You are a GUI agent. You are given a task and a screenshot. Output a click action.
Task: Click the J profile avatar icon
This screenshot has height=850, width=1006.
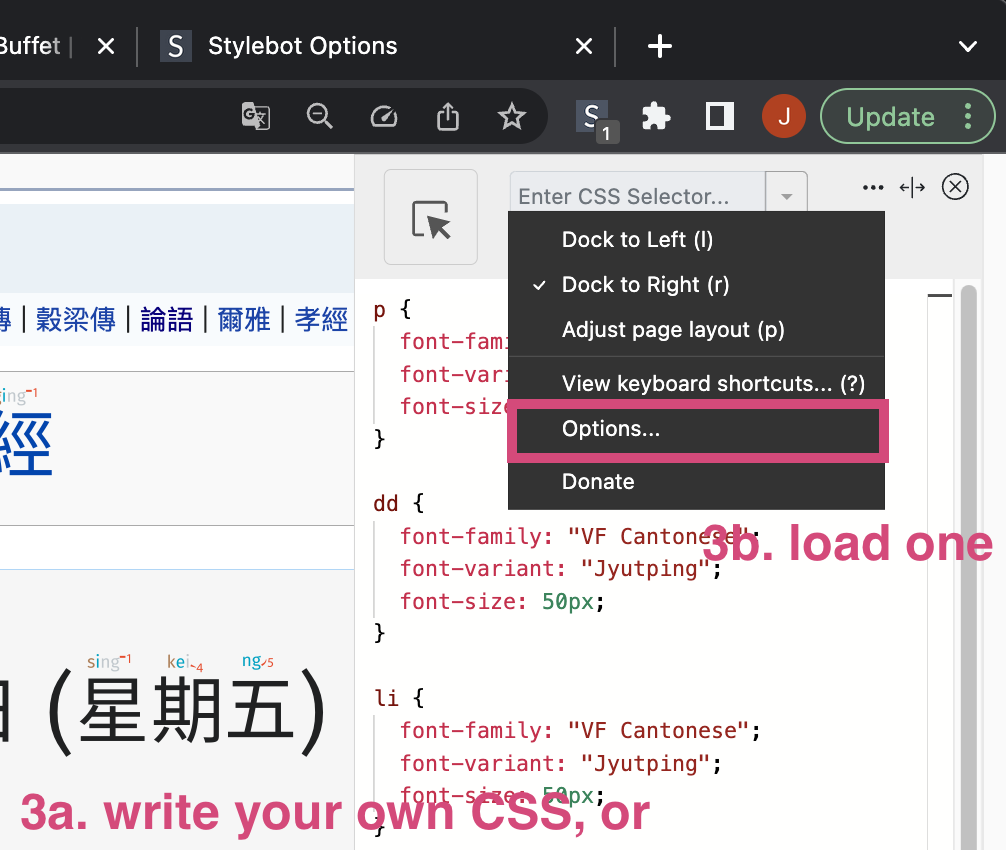tap(784, 116)
